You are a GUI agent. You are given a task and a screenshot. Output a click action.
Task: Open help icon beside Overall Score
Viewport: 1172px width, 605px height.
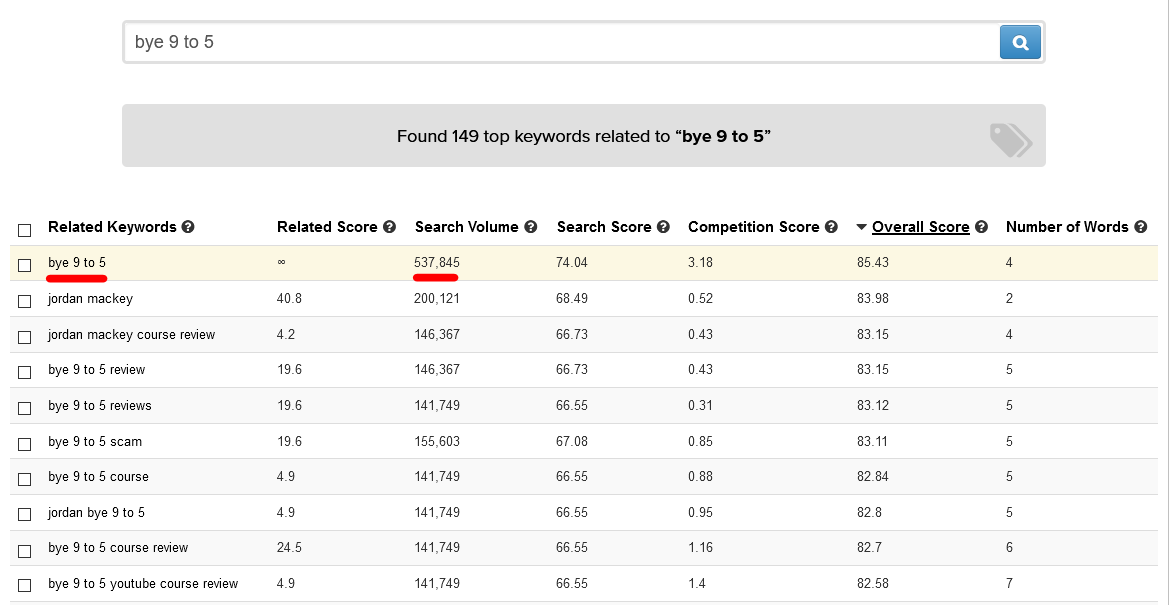[981, 227]
